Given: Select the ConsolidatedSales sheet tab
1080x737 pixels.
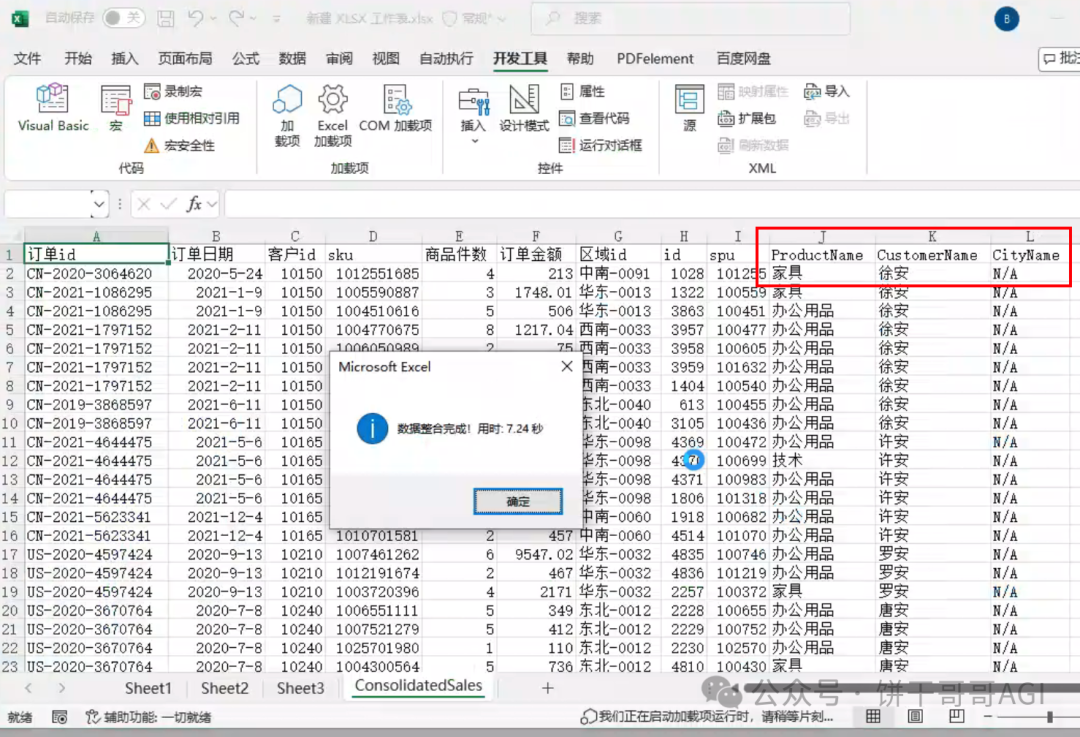Looking at the screenshot, I should (418, 686).
